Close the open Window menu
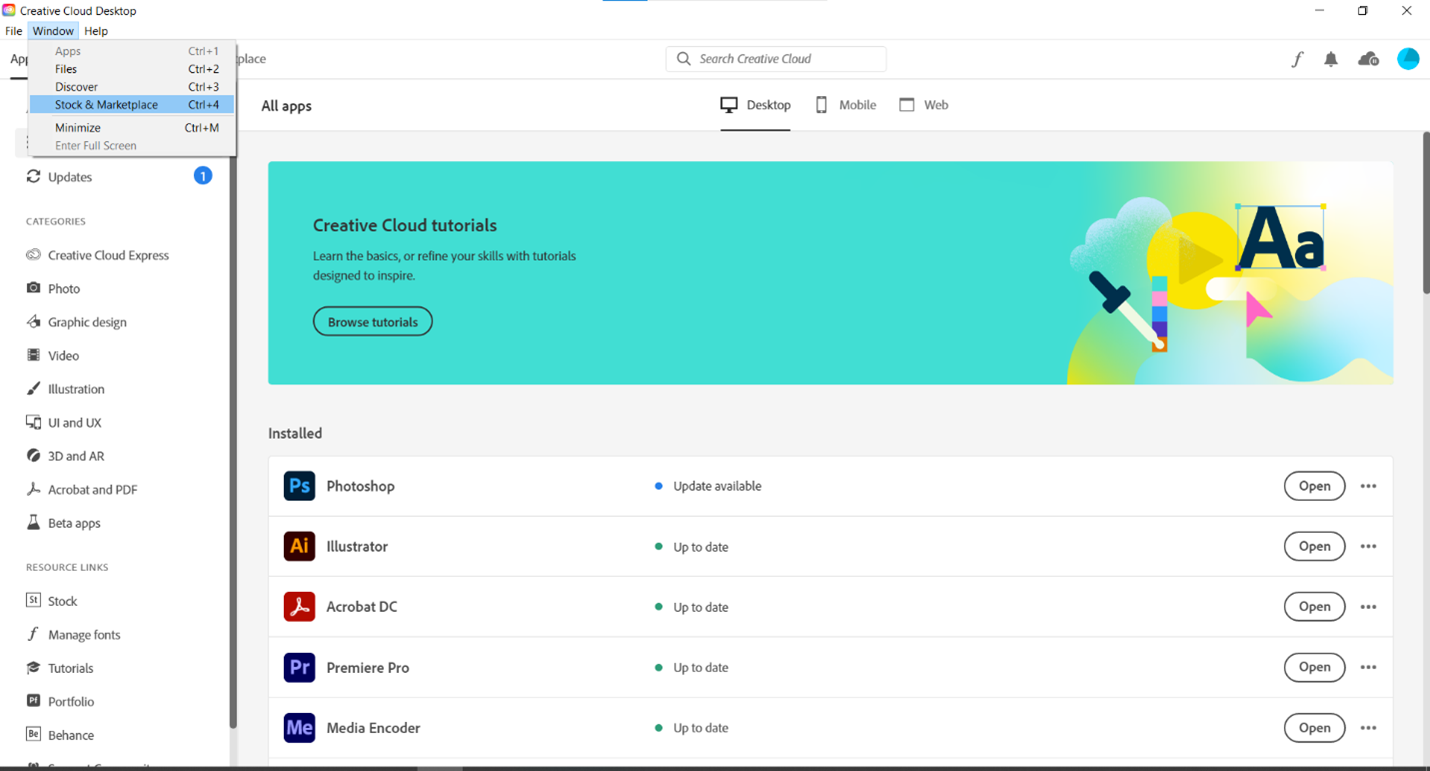The image size is (1430, 771). 53,31
